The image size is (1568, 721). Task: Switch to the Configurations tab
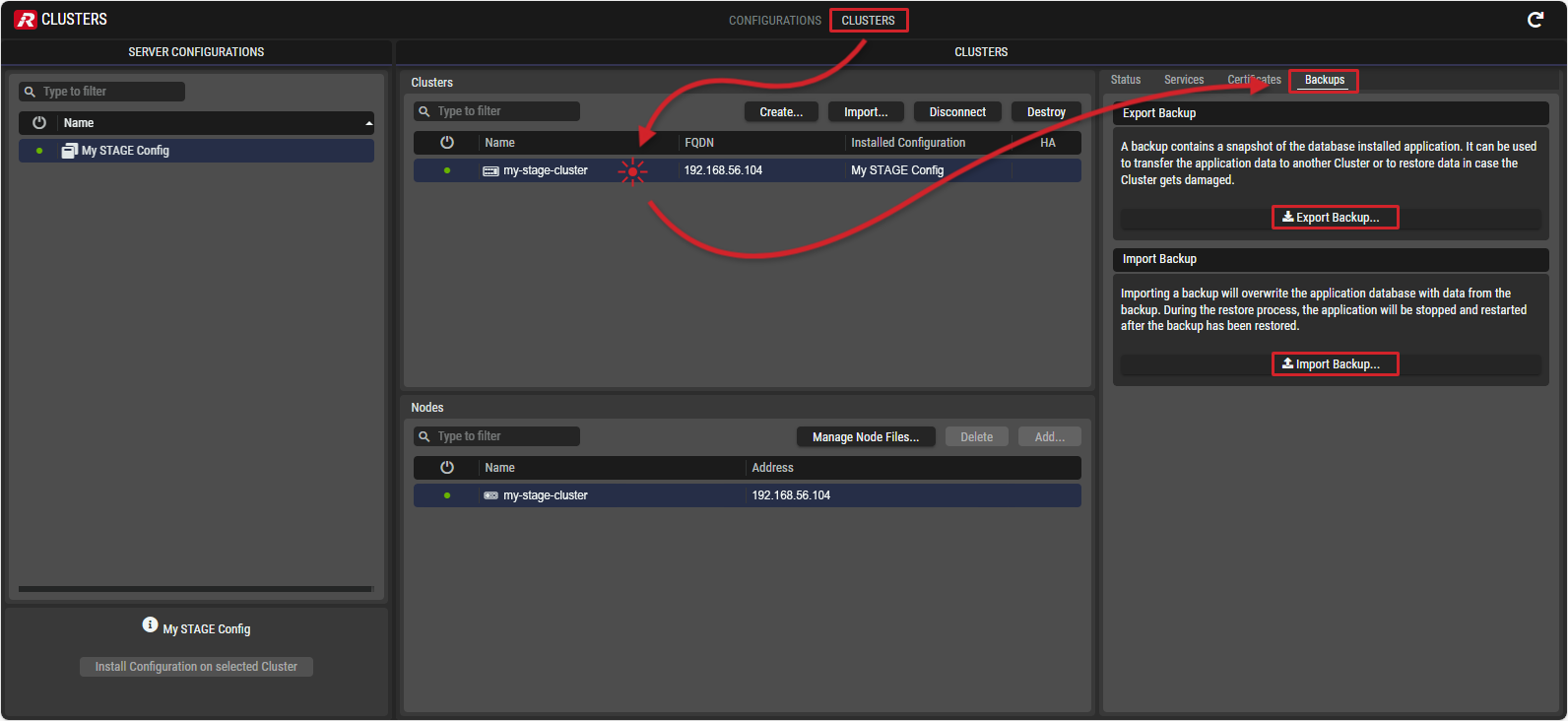tap(774, 21)
